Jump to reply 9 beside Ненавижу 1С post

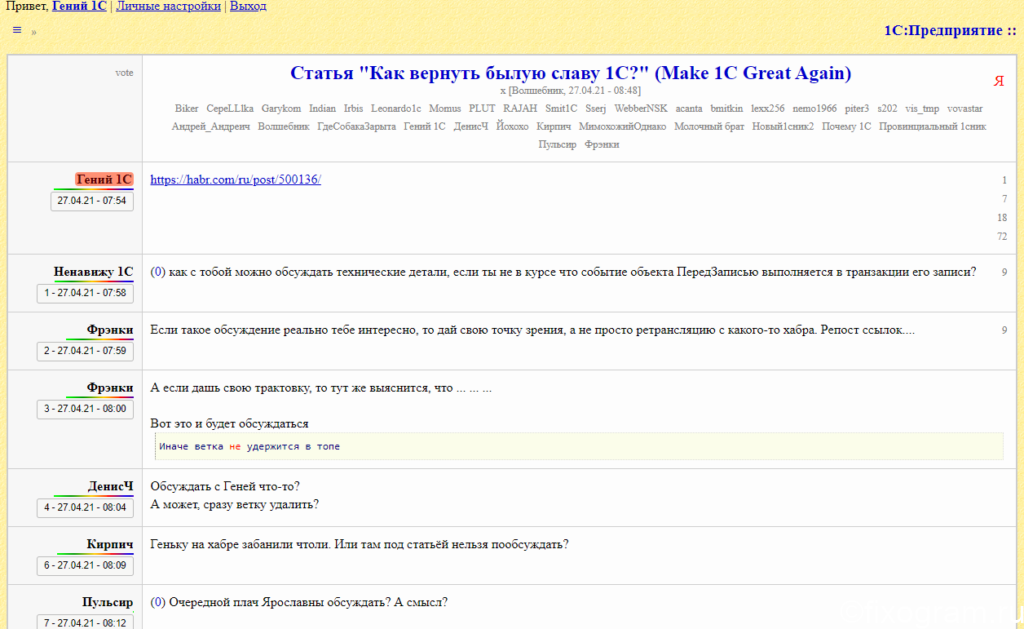tap(1004, 272)
